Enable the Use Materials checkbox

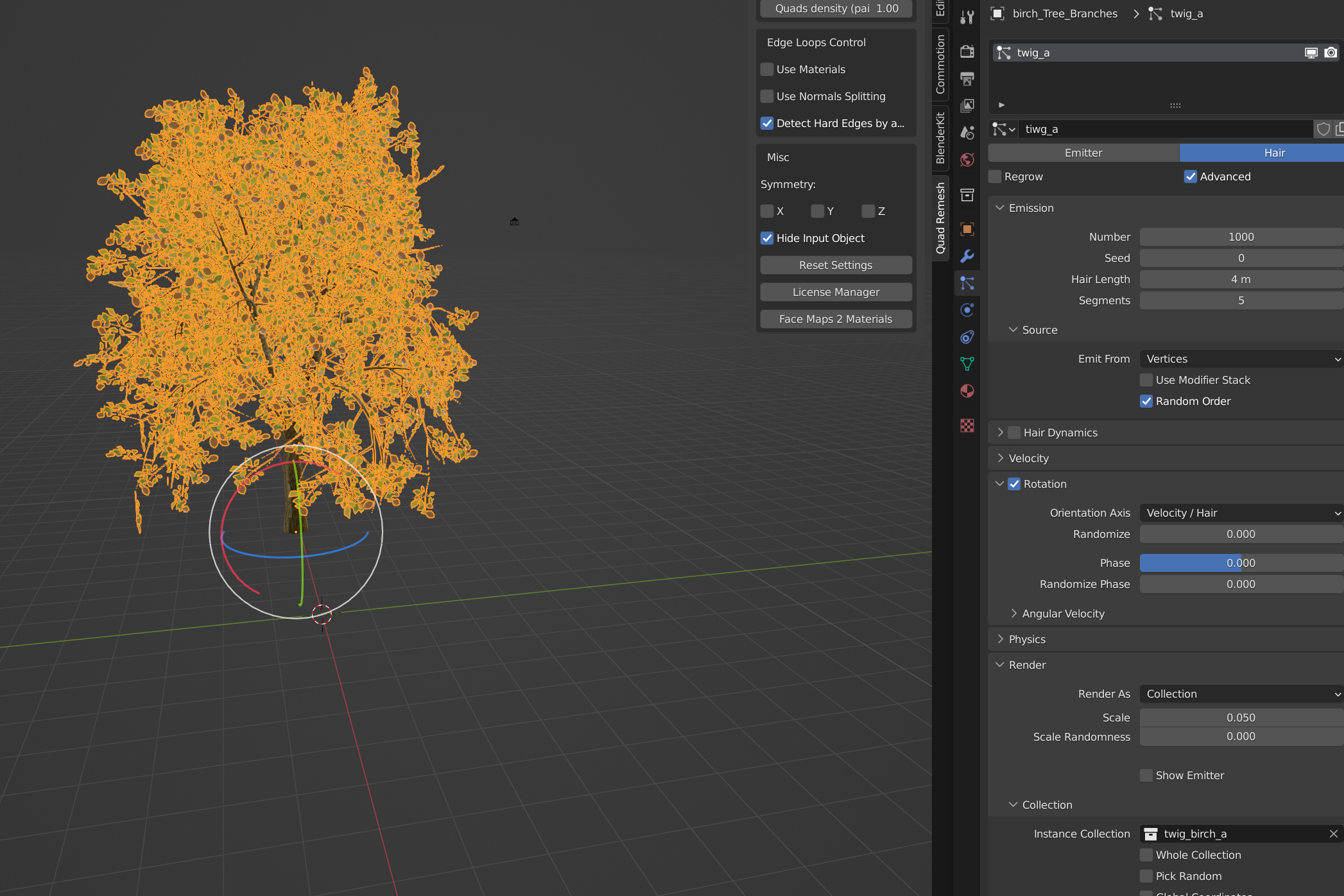pos(767,69)
